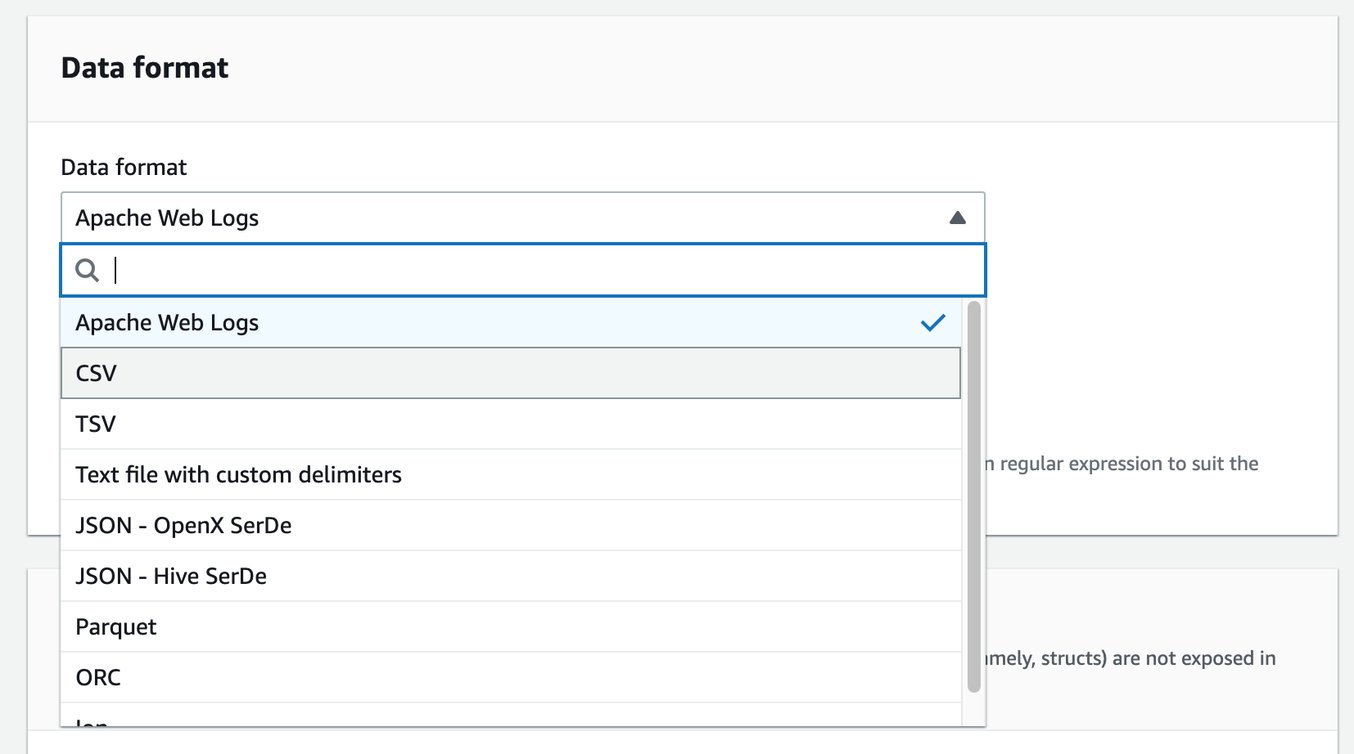
Task: Click the bold Data format section heading
Action: tap(145, 68)
